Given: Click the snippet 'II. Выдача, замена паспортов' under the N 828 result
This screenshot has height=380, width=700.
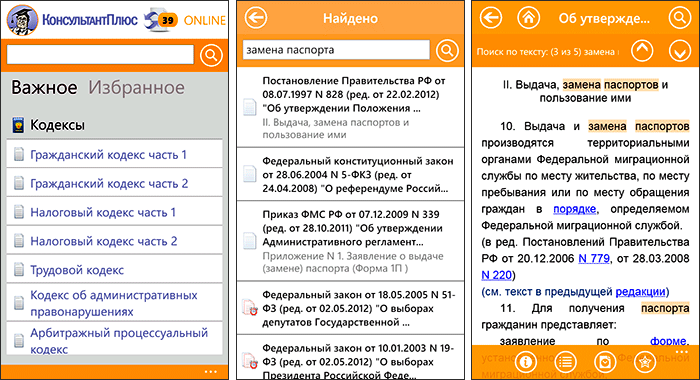Looking at the screenshot, I should pyautogui.click(x=335, y=129).
